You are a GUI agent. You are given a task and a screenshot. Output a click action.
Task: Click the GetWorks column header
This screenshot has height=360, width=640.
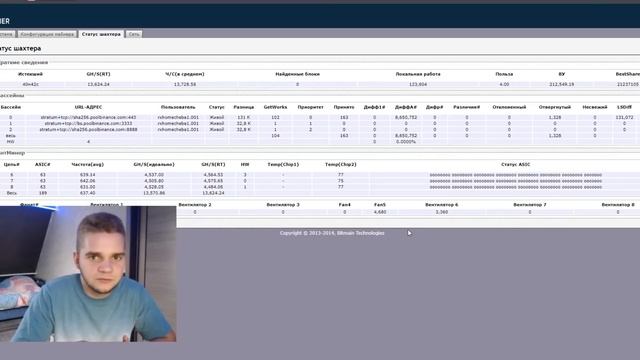[x=276, y=107]
